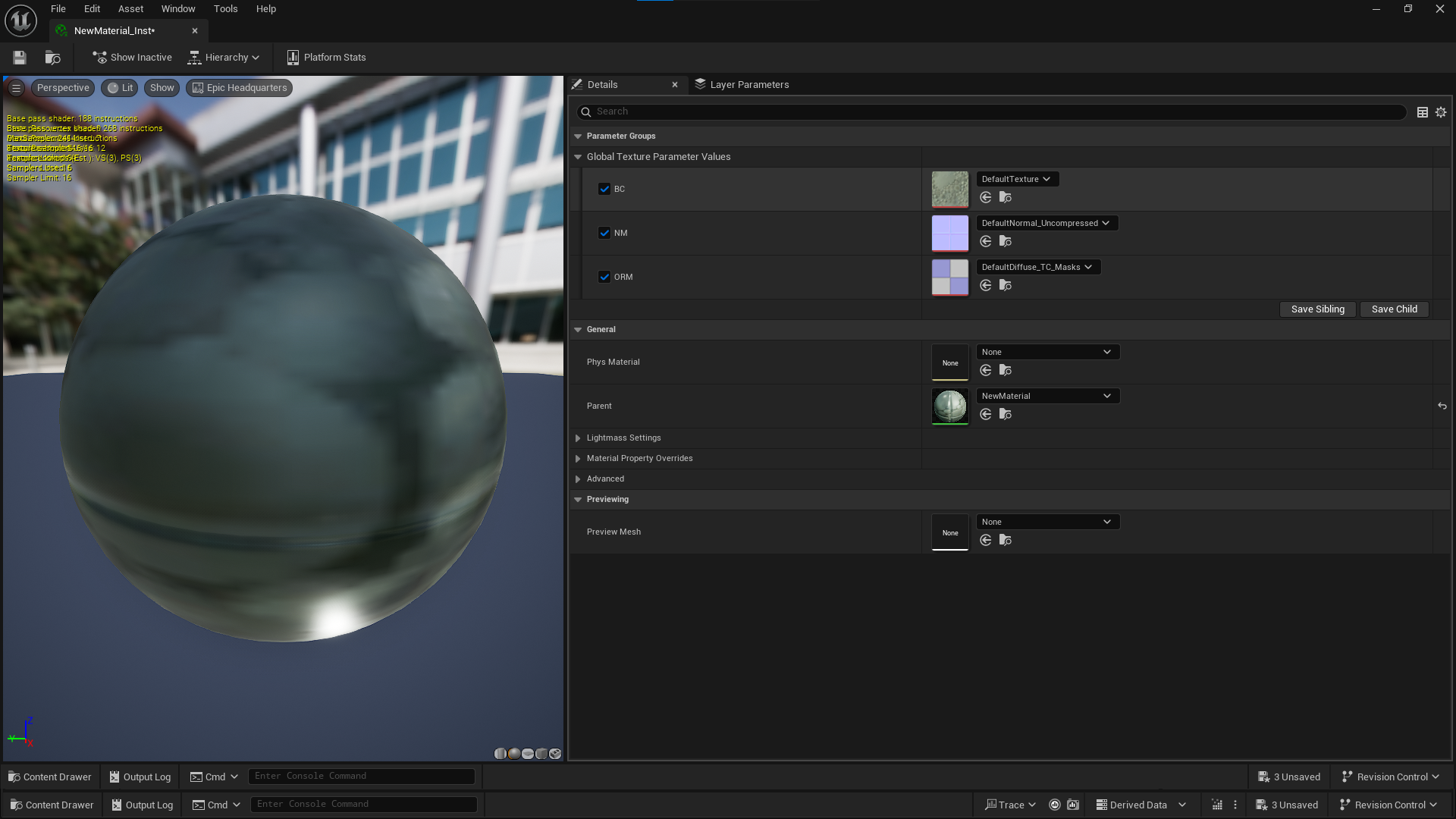Screen dimensions: 1456x819
Task: Switch Details to property matrix grid icon
Action: click(1423, 112)
